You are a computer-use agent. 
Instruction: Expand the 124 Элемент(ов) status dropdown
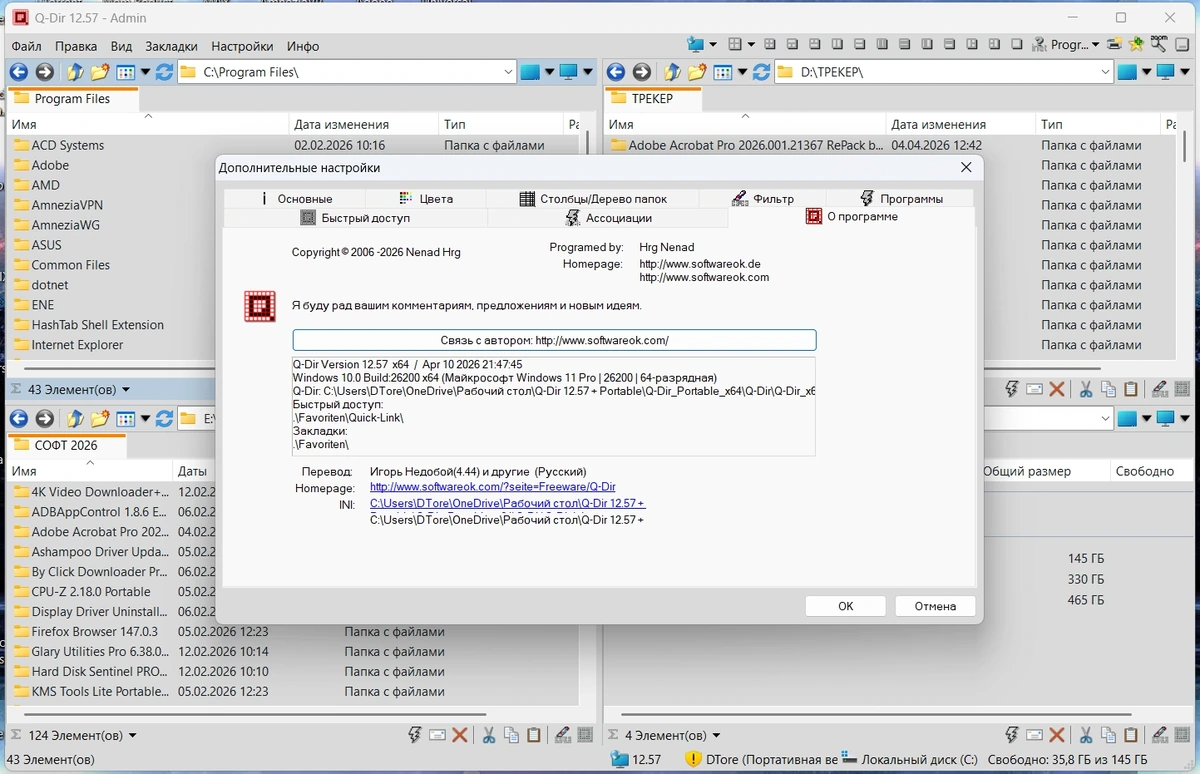(132, 736)
